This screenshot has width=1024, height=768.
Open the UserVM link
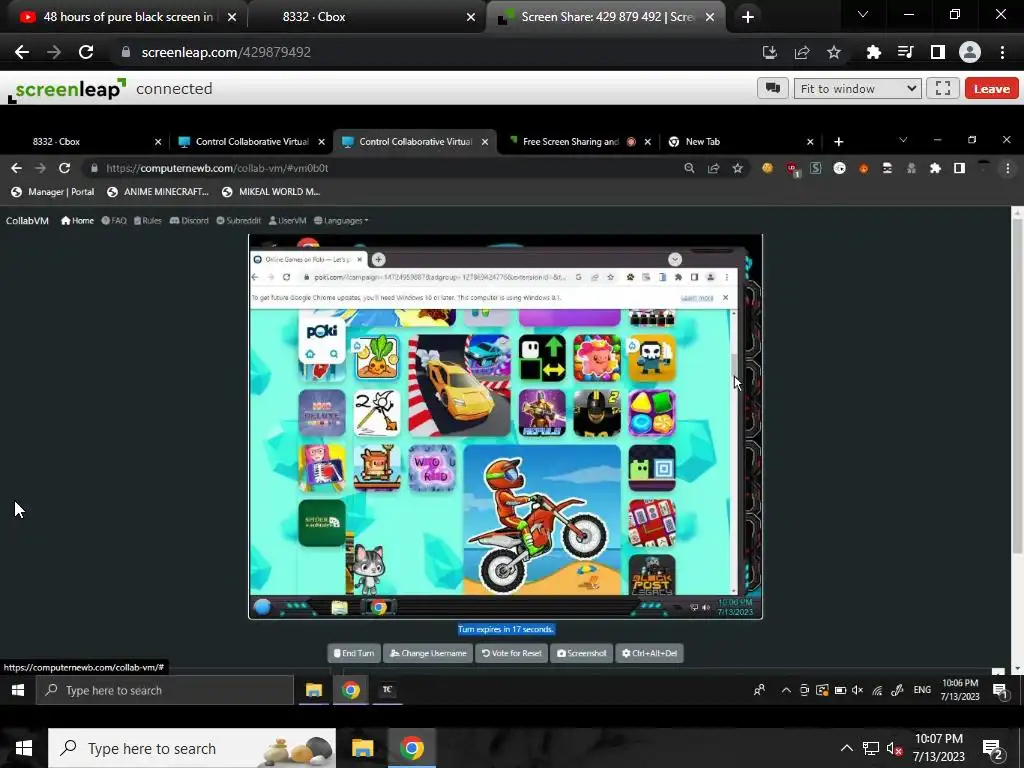(287, 221)
